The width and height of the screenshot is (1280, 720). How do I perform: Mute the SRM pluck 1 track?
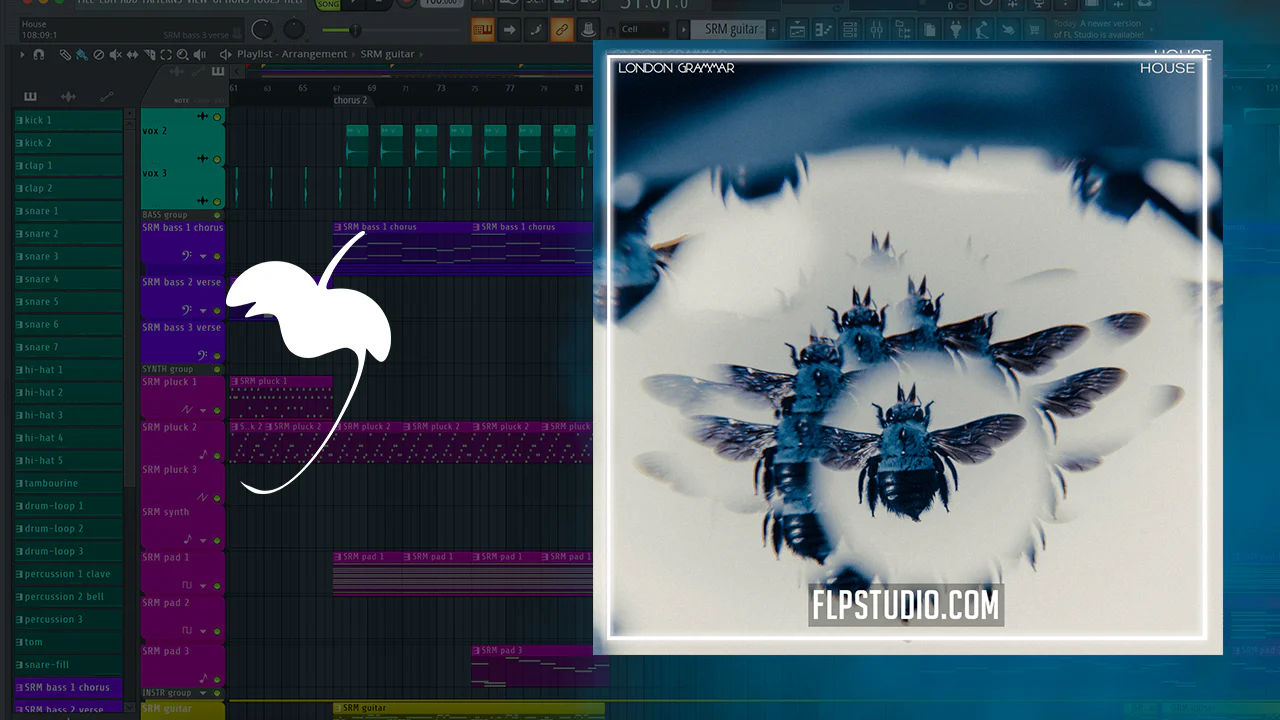click(217, 410)
